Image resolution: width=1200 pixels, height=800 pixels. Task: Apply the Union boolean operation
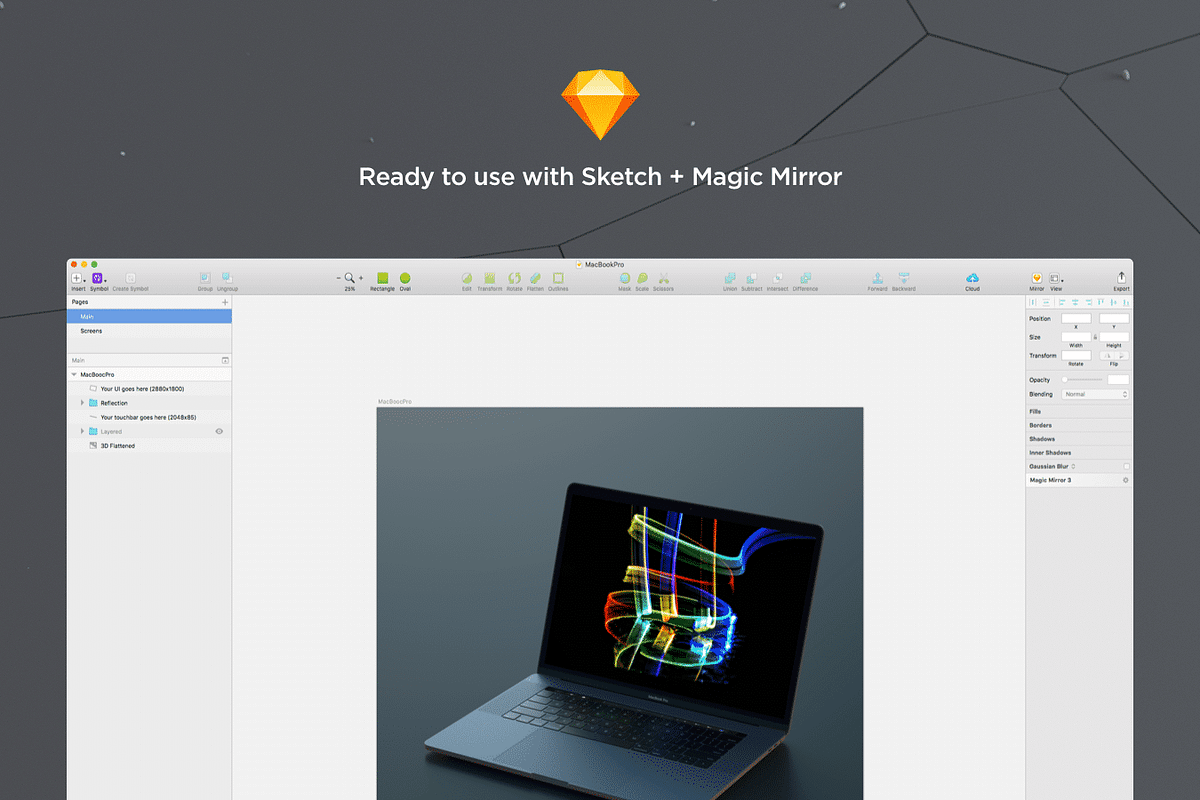730,278
